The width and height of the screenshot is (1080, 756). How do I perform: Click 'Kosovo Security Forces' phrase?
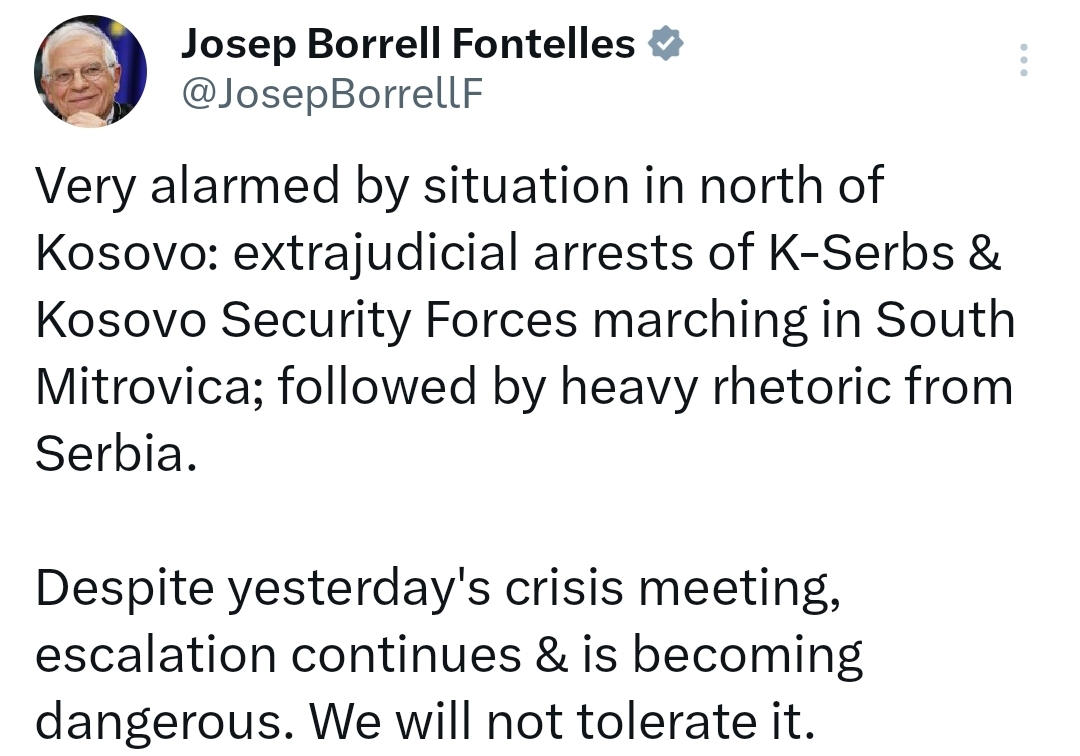pyautogui.click(x=306, y=321)
